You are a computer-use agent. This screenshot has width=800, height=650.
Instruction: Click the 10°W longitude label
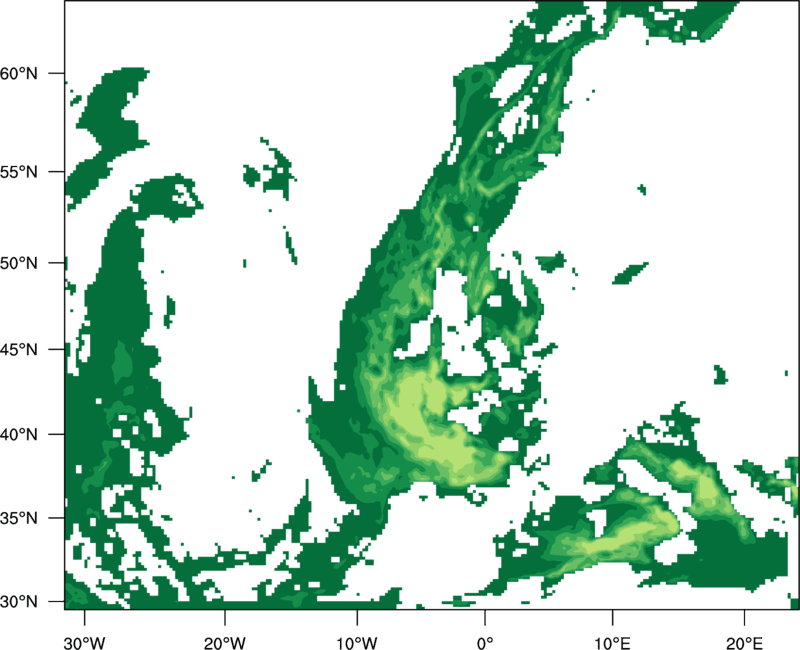(357, 643)
